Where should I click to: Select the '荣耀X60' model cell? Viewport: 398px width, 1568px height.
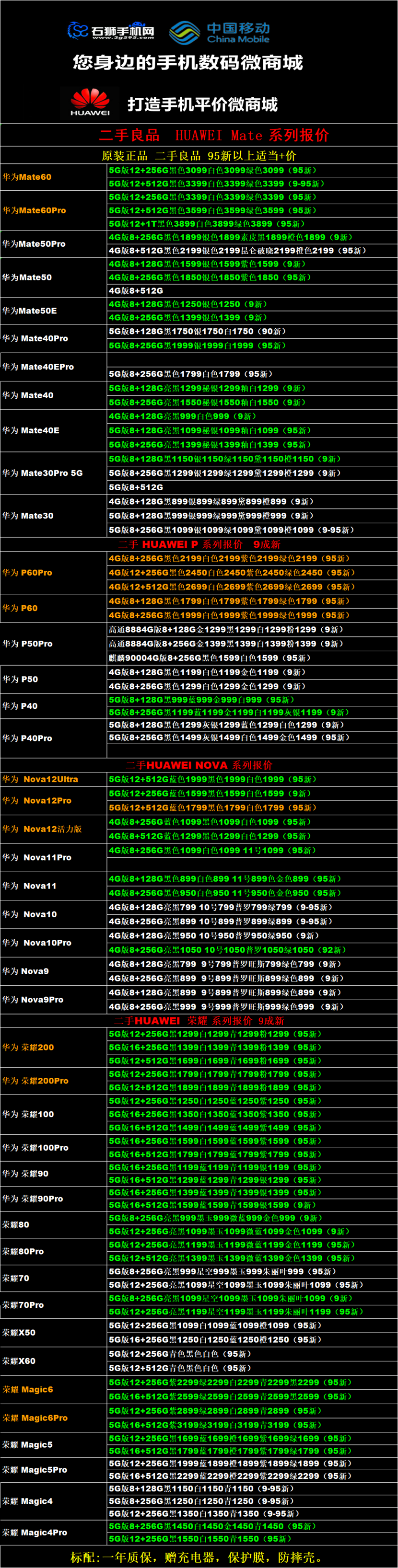54,1361
